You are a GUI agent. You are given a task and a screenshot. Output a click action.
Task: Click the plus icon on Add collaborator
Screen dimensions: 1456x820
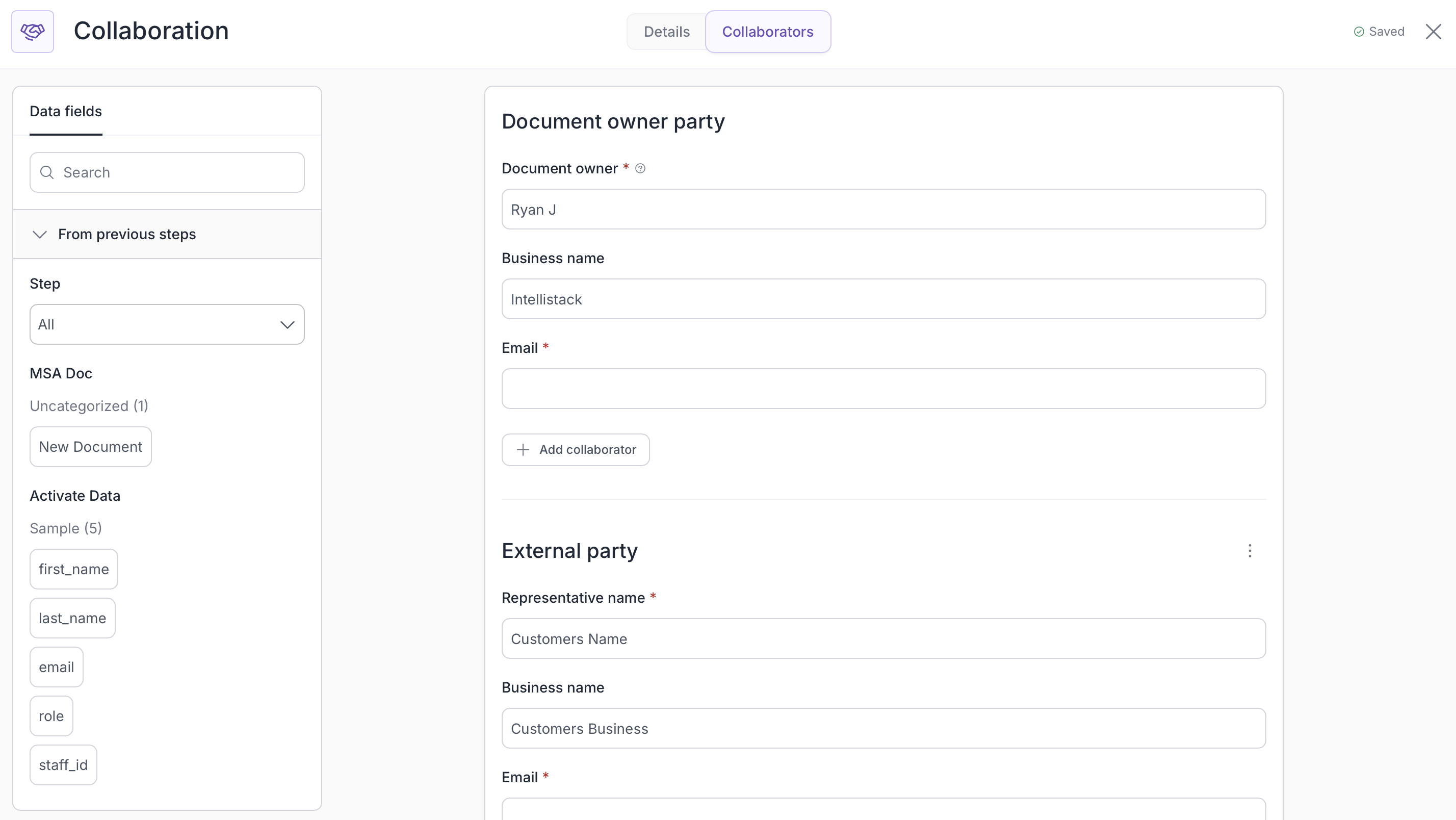pyautogui.click(x=523, y=450)
